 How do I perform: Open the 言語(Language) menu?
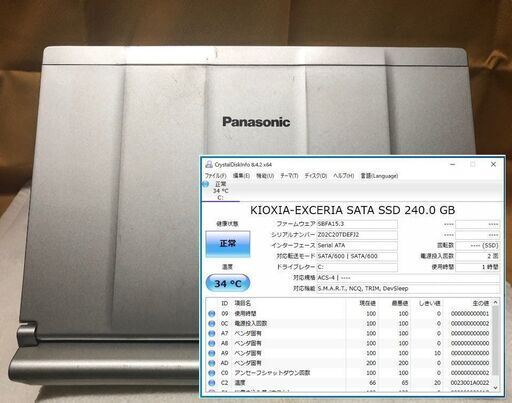[x=379, y=176]
